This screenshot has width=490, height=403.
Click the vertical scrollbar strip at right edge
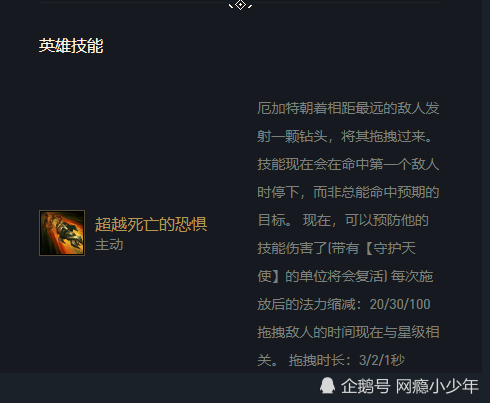coord(486,187)
